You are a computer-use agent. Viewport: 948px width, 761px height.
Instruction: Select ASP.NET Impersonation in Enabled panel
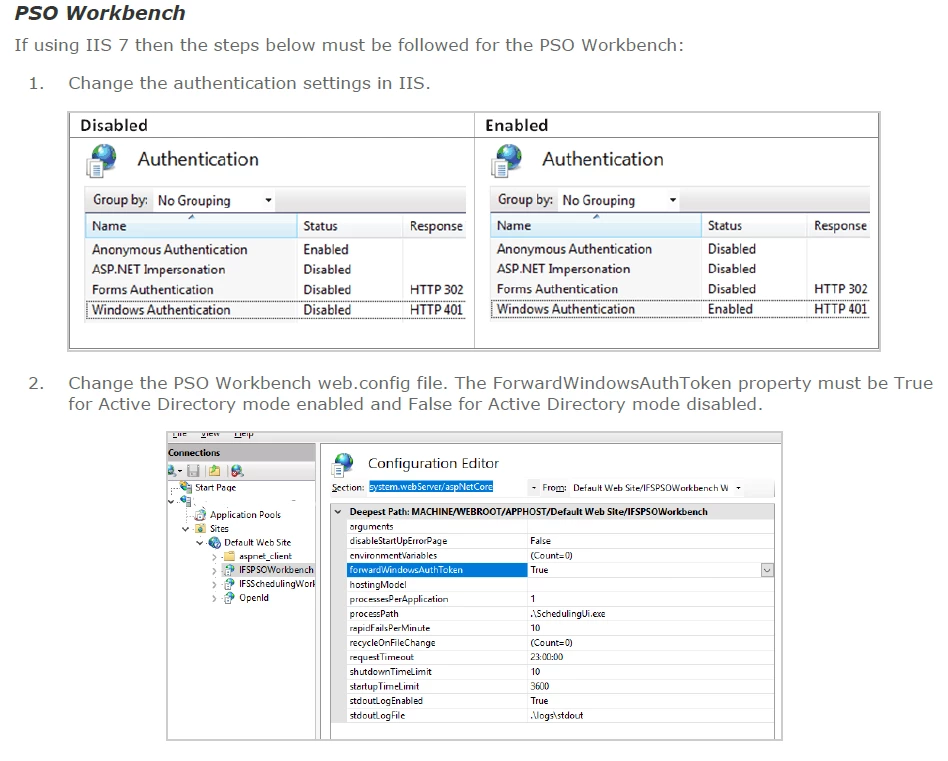(563, 269)
